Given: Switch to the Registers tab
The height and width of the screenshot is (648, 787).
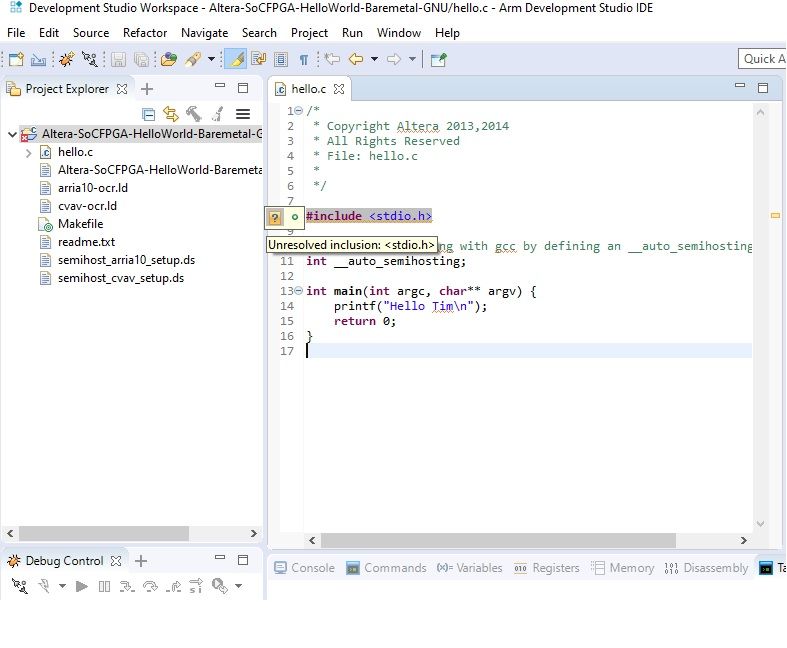Looking at the screenshot, I should 547,568.
